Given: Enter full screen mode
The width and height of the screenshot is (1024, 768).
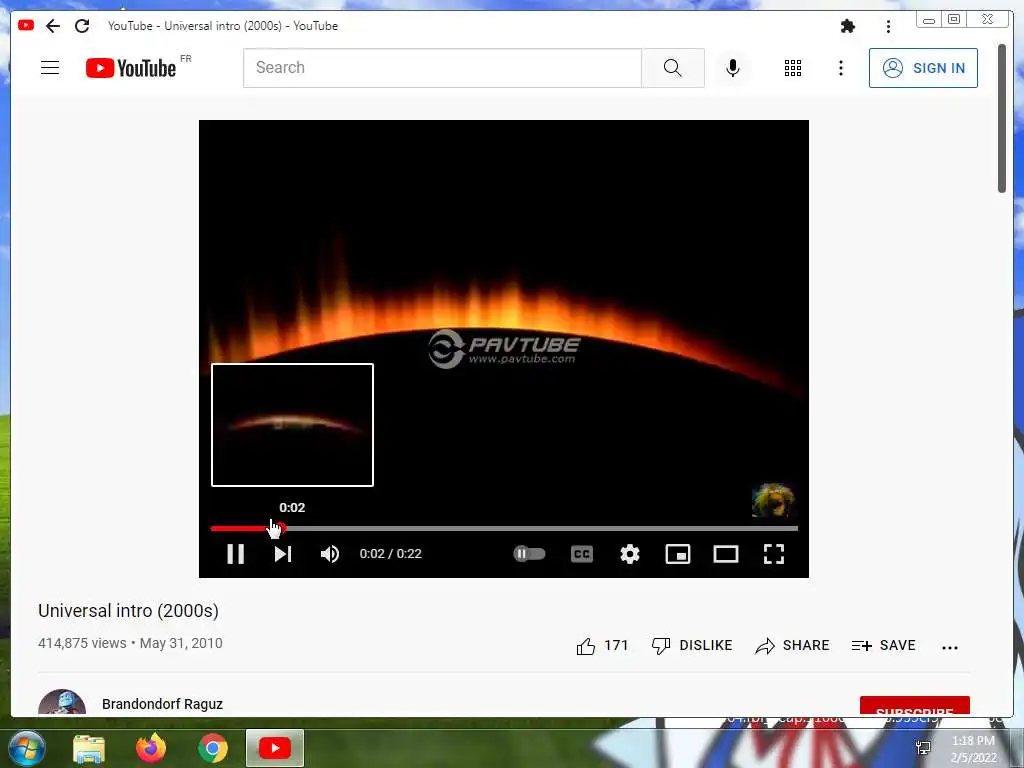Looking at the screenshot, I should (x=774, y=554).
